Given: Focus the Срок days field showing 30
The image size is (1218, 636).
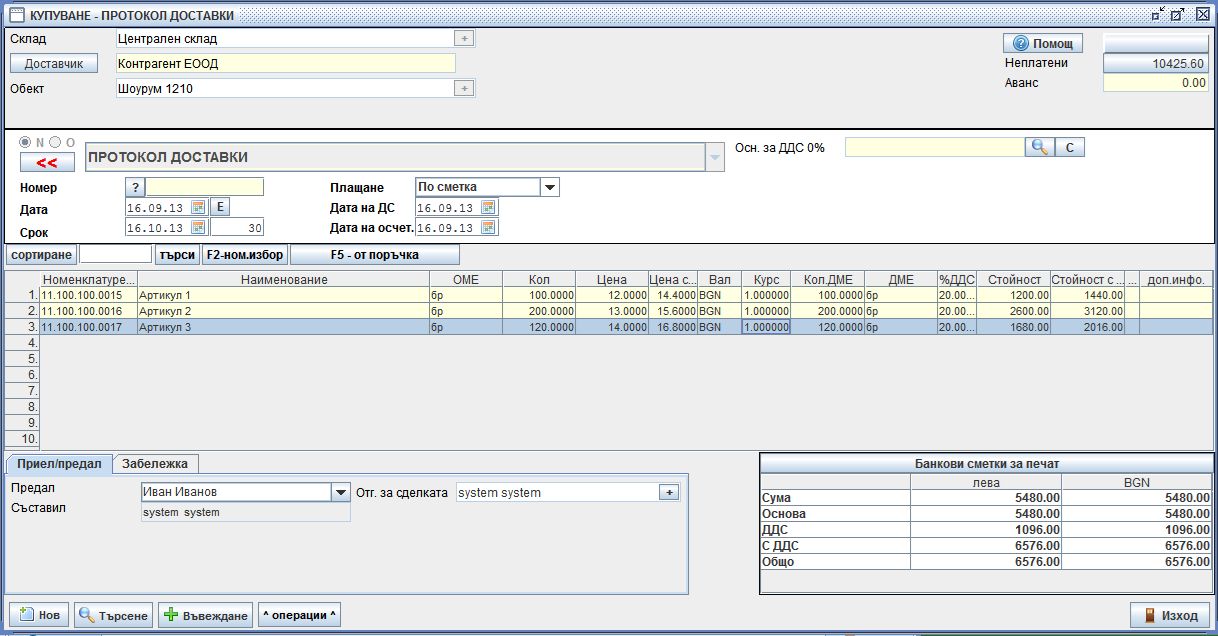Looking at the screenshot, I should (x=237, y=227).
